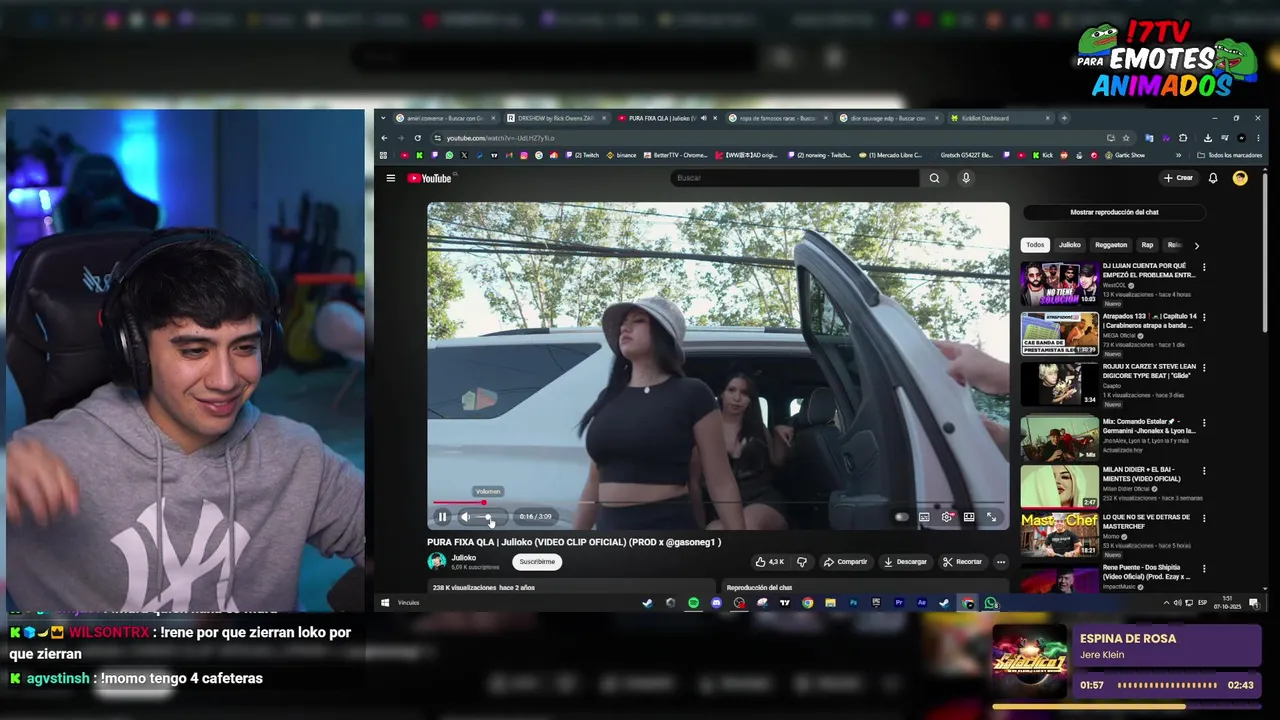Open WhatsApp from the taskbar
1280x720 pixels.
tap(991, 603)
